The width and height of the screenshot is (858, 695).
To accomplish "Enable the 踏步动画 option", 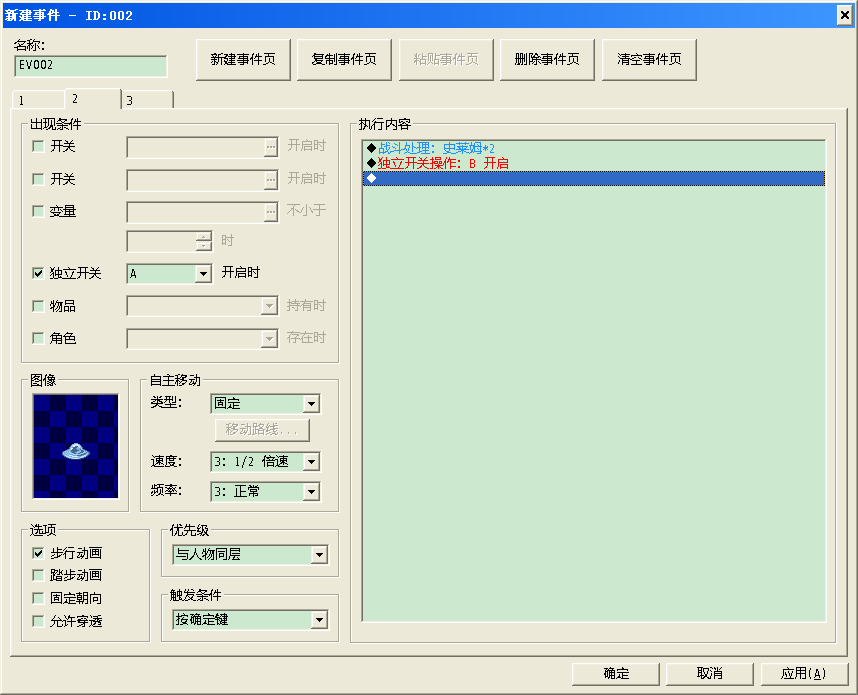I will (x=38, y=575).
